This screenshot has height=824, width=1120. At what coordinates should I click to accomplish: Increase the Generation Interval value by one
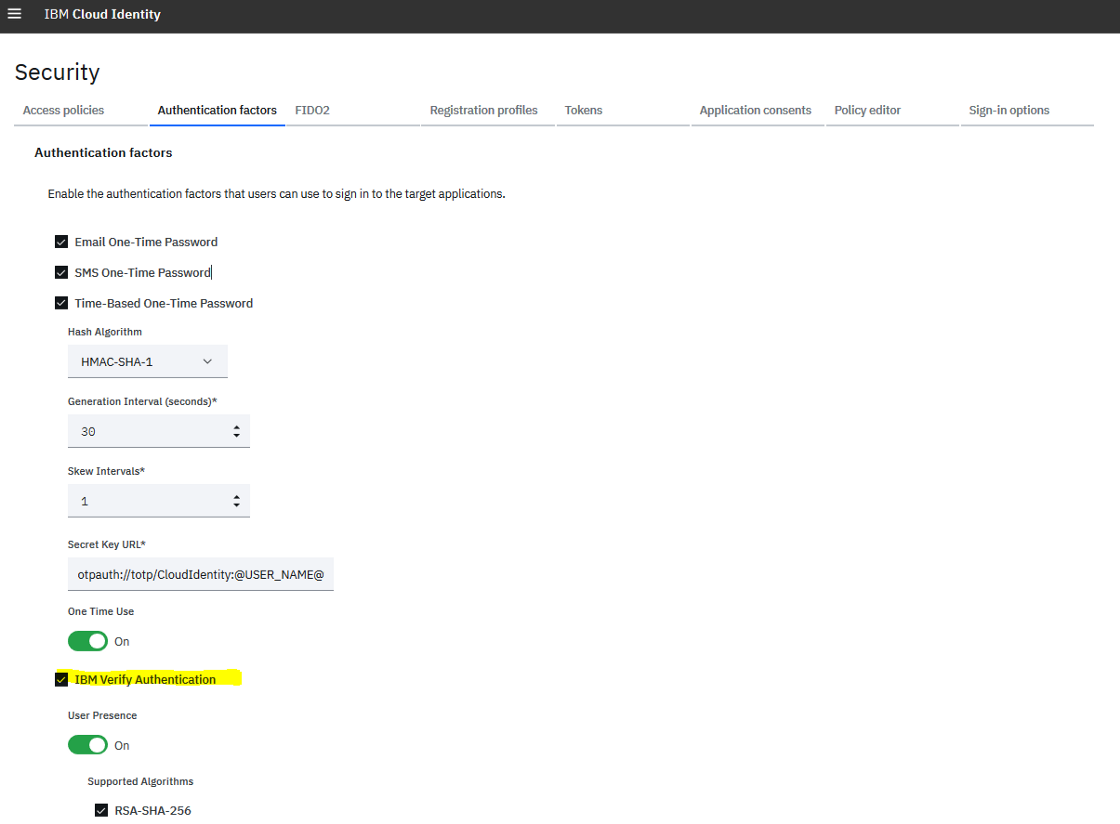click(236, 428)
